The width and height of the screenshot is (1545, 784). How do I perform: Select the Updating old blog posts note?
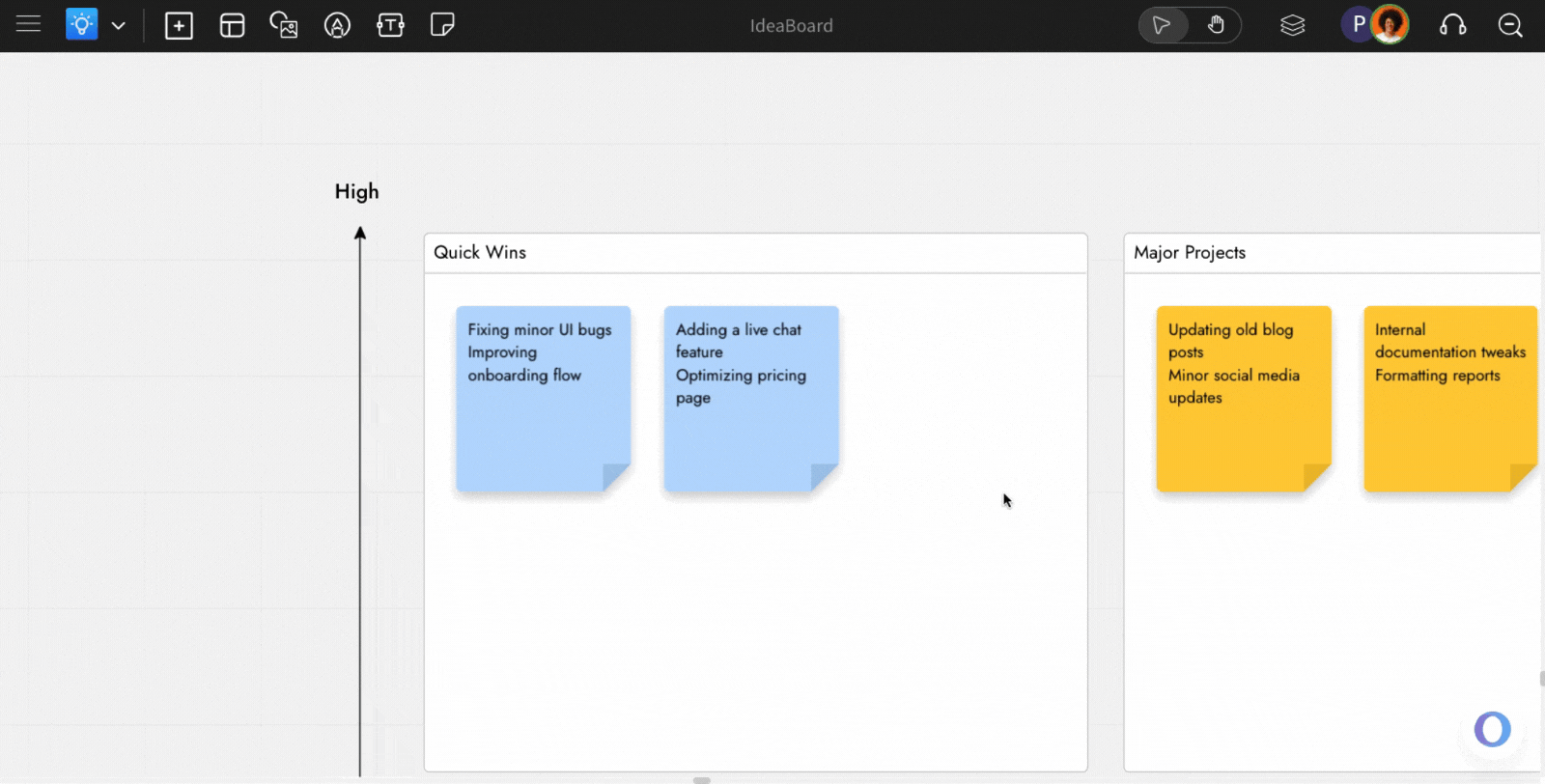(x=1244, y=399)
